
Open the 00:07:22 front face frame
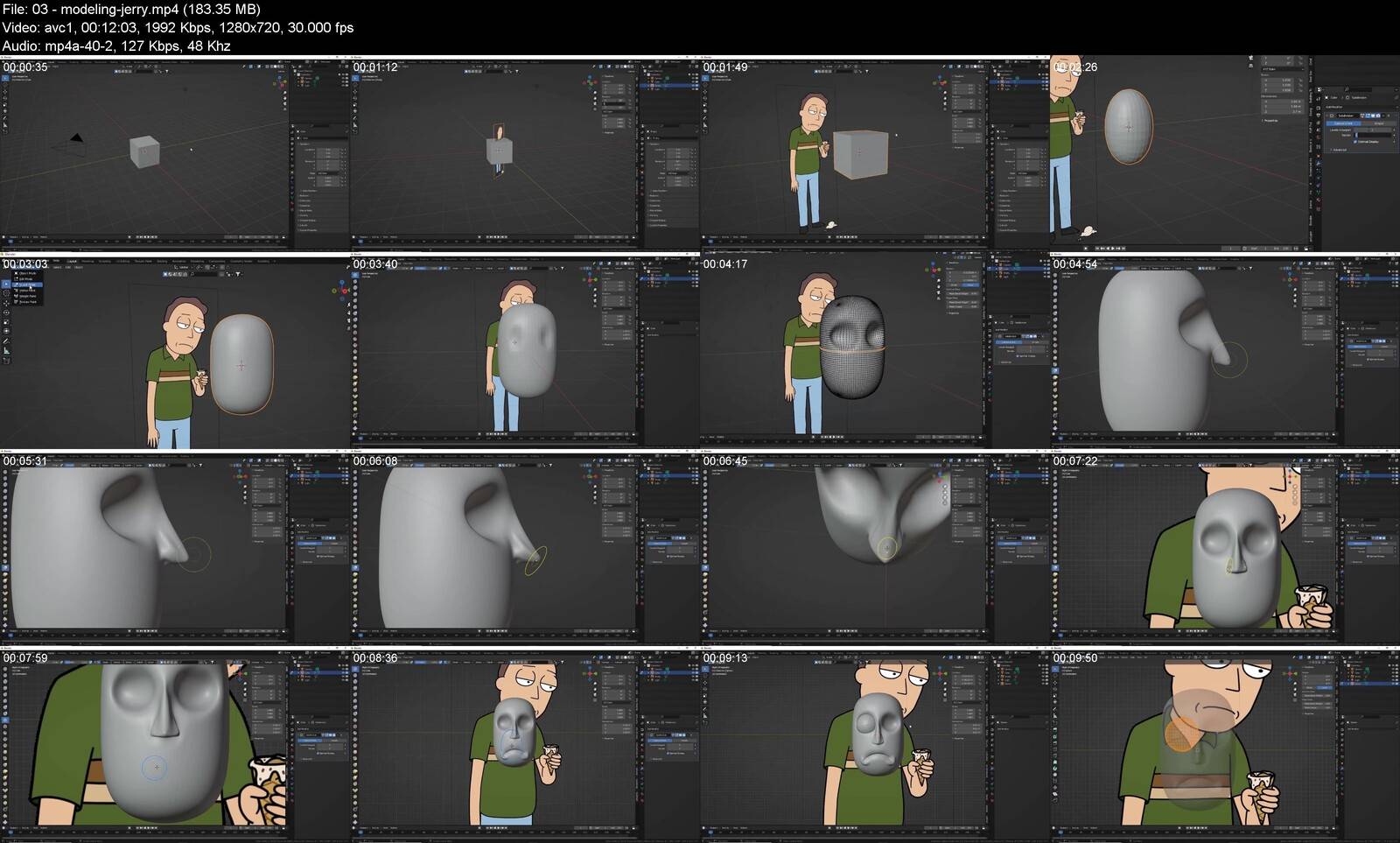[1225, 549]
